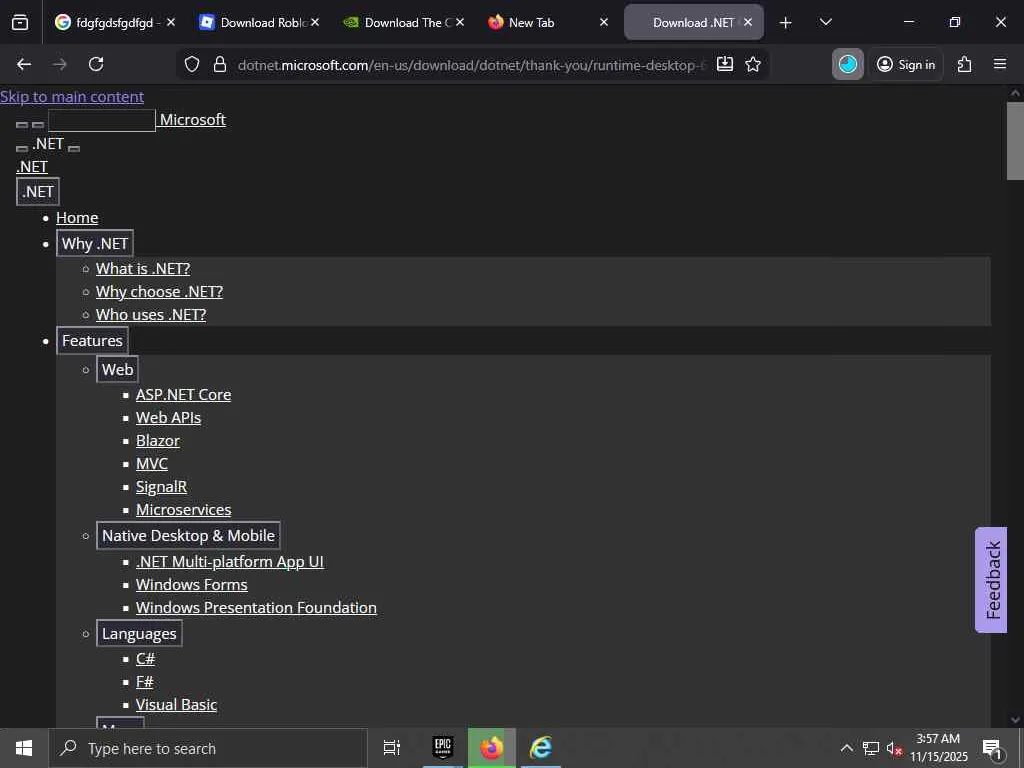This screenshot has width=1024, height=768.
Task: Close the Download .NET tab
Action: pyautogui.click(x=748, y=22)
